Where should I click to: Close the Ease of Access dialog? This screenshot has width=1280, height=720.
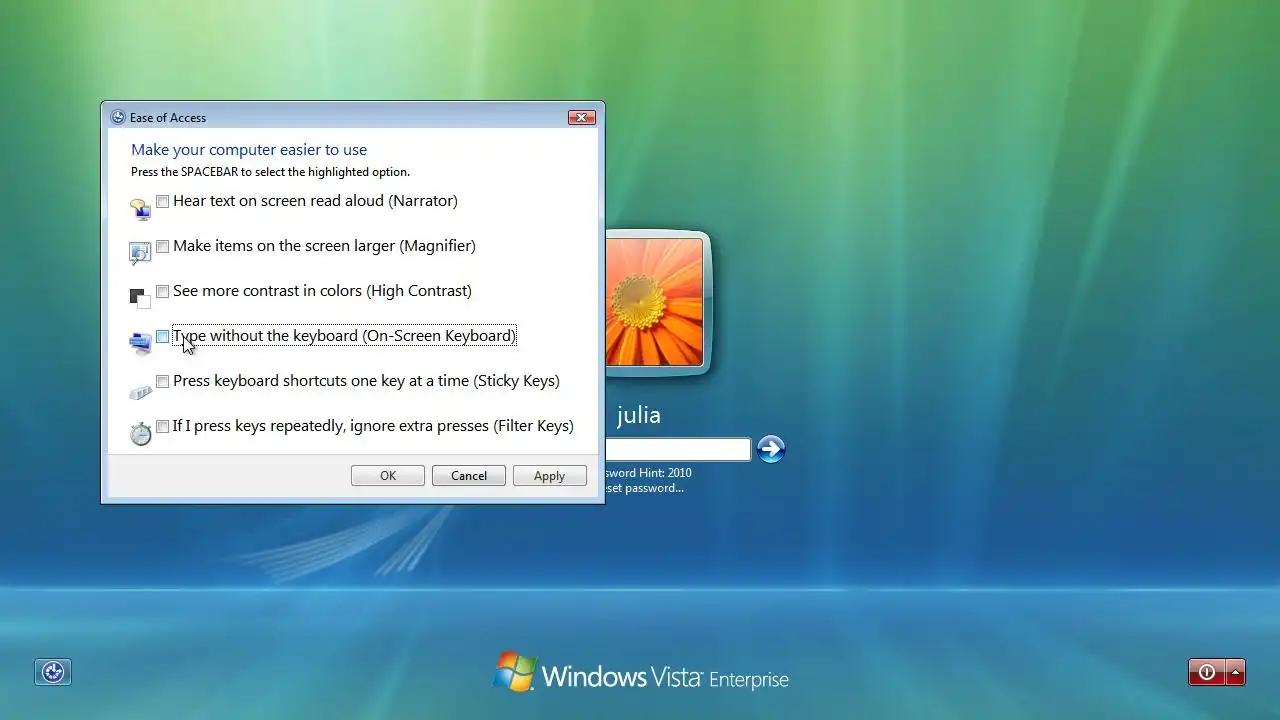click(x=582, y=117)
